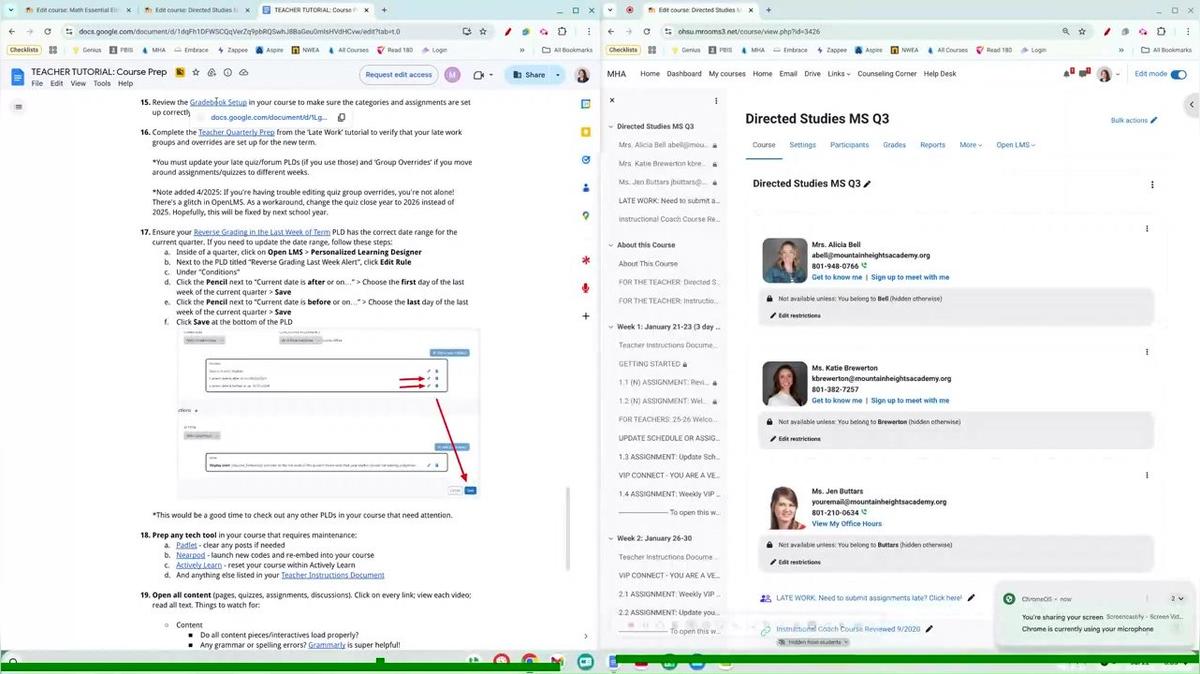The height and width of the screenshot is (674, 1200).
Task: Click Edit restrictions under Bell availability
Action: 795,315
